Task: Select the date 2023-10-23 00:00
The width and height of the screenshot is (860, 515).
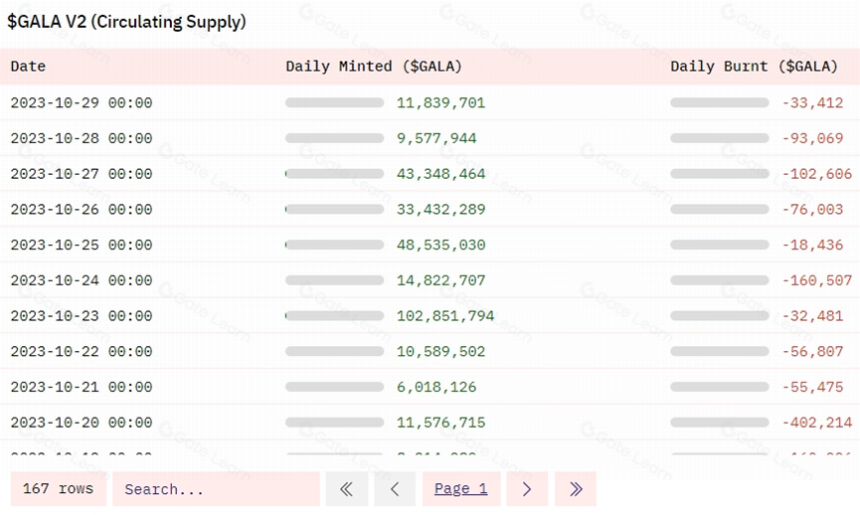Action: 81,316
